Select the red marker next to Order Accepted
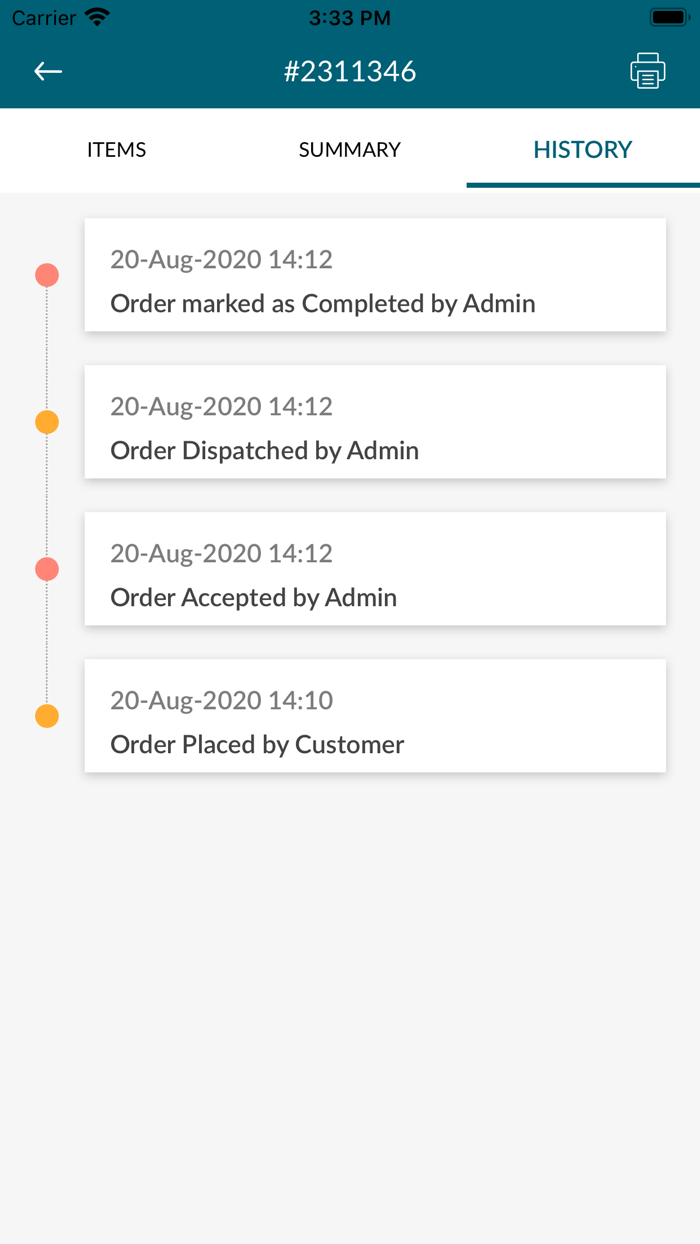 point(47,569)
